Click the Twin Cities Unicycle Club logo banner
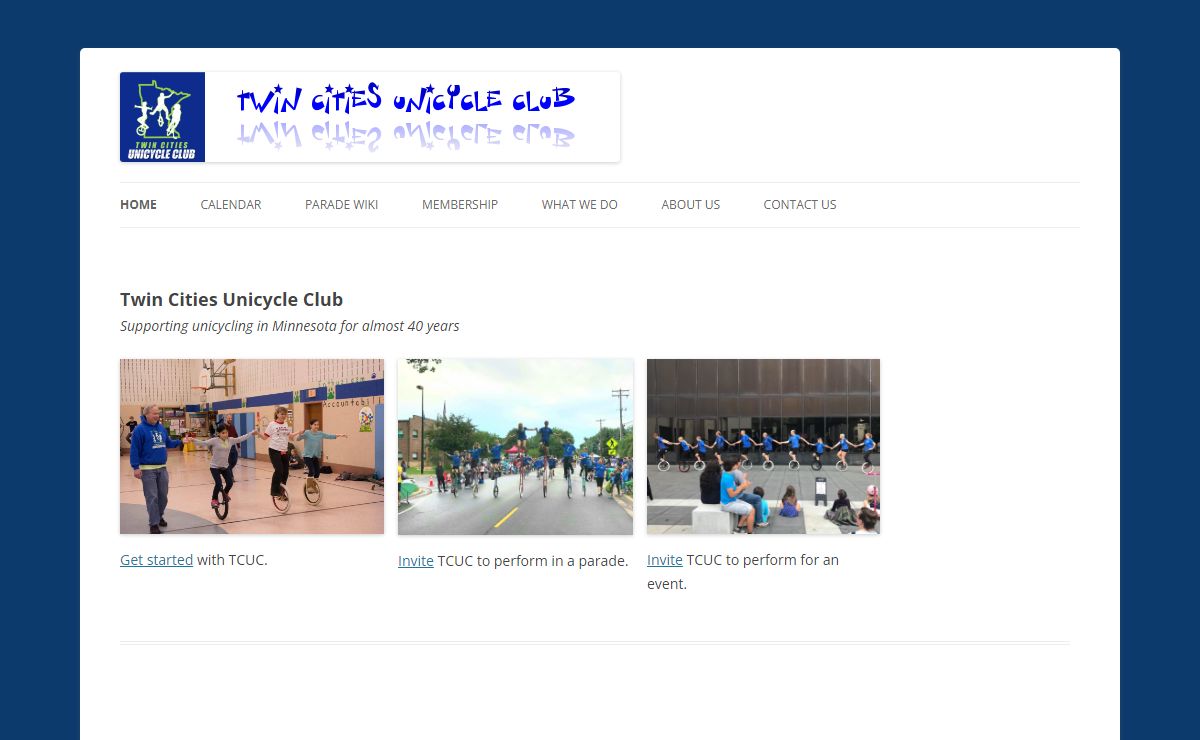The height and width of the screenshot is (740, 1200). click(x=370, y=117)
